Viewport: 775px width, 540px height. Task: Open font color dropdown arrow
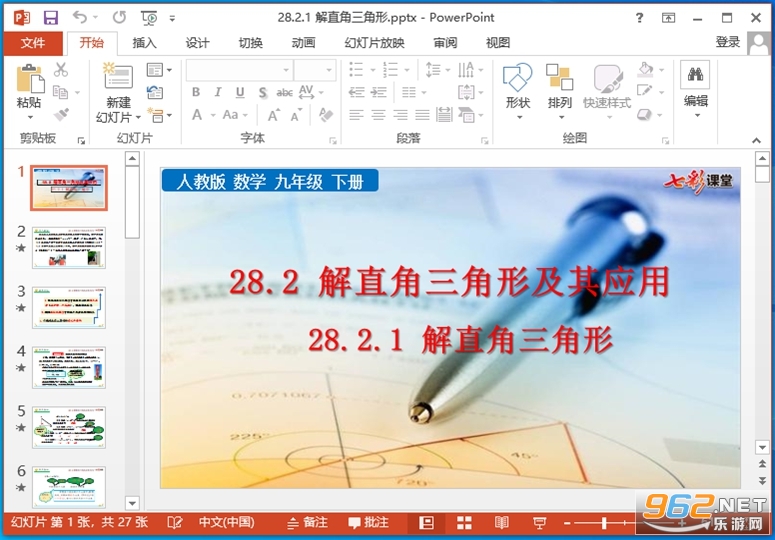[213, 115]
